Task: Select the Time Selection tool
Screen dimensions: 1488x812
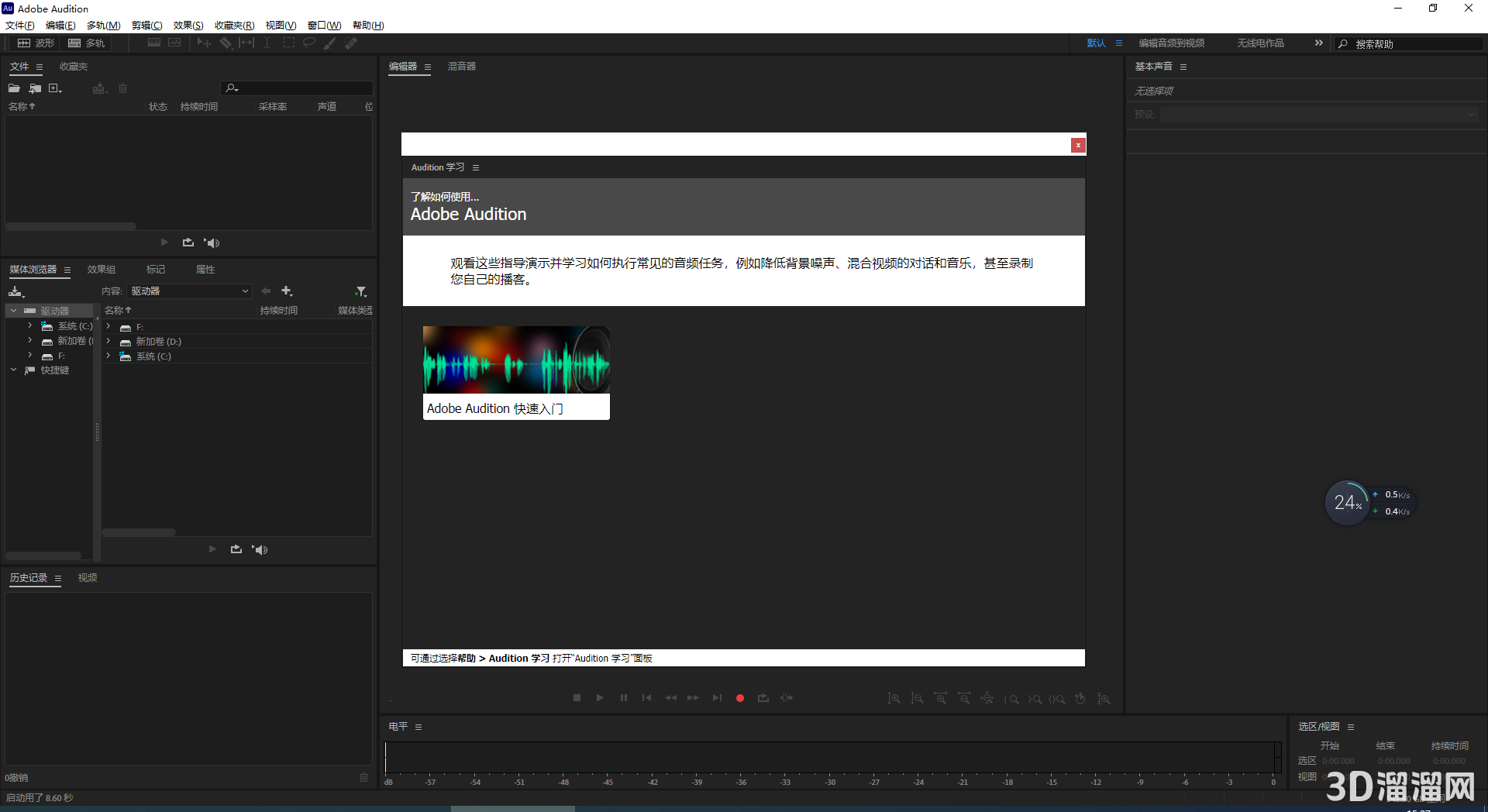Action: click(x=267, y=43)
